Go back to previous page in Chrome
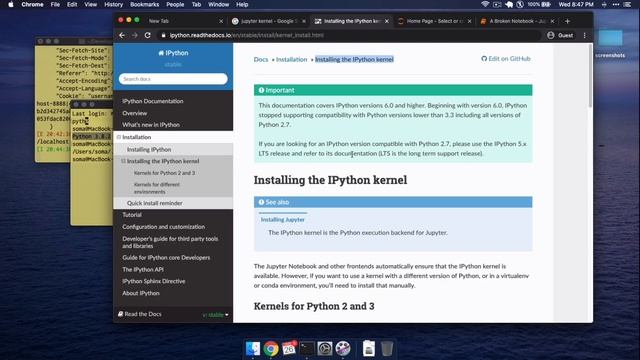This screenshot has width=640, height=360. point(122,36)
